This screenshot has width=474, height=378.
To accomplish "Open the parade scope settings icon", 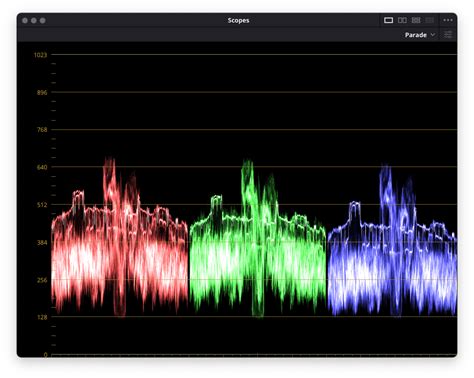I will (448, 34).
